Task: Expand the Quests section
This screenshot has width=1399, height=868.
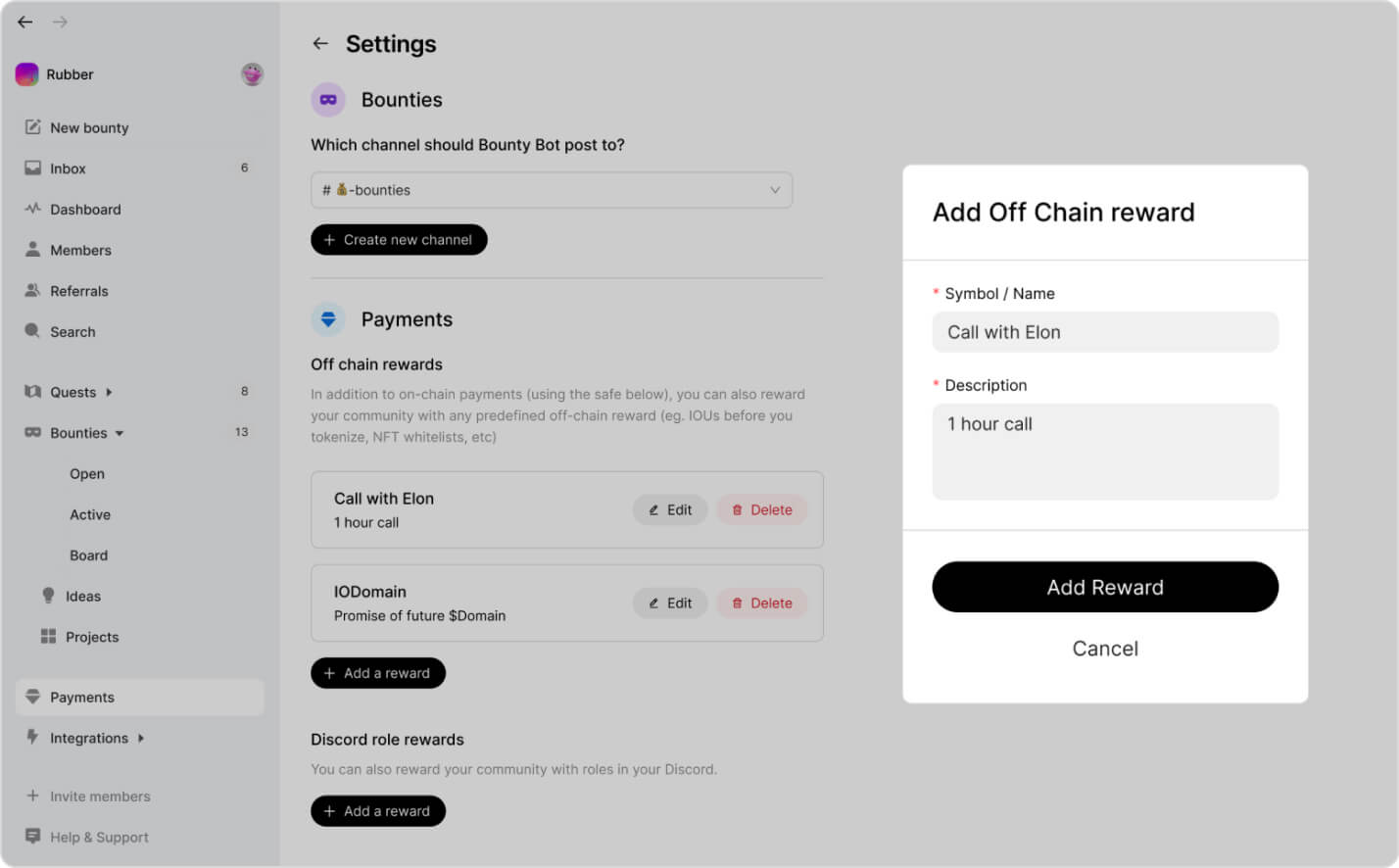Action: pyautogui.click(x=109, y=392)
